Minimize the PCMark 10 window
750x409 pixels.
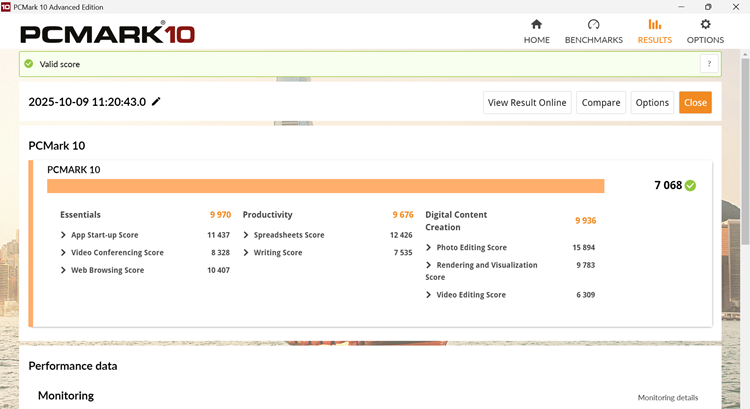[681, 7]
